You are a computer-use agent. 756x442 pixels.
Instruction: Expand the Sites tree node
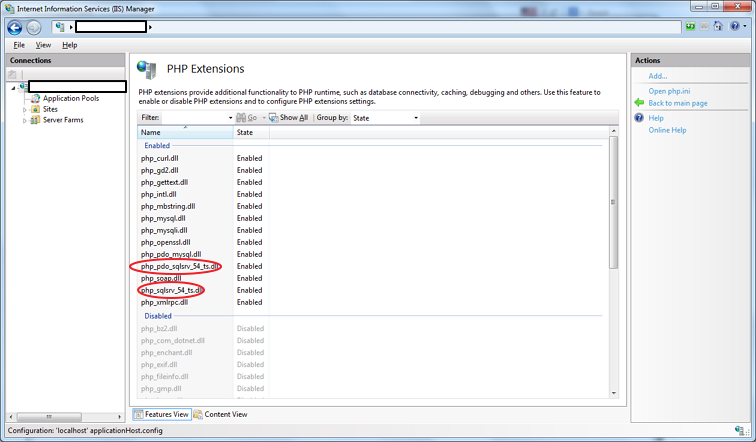coord(25,110)
